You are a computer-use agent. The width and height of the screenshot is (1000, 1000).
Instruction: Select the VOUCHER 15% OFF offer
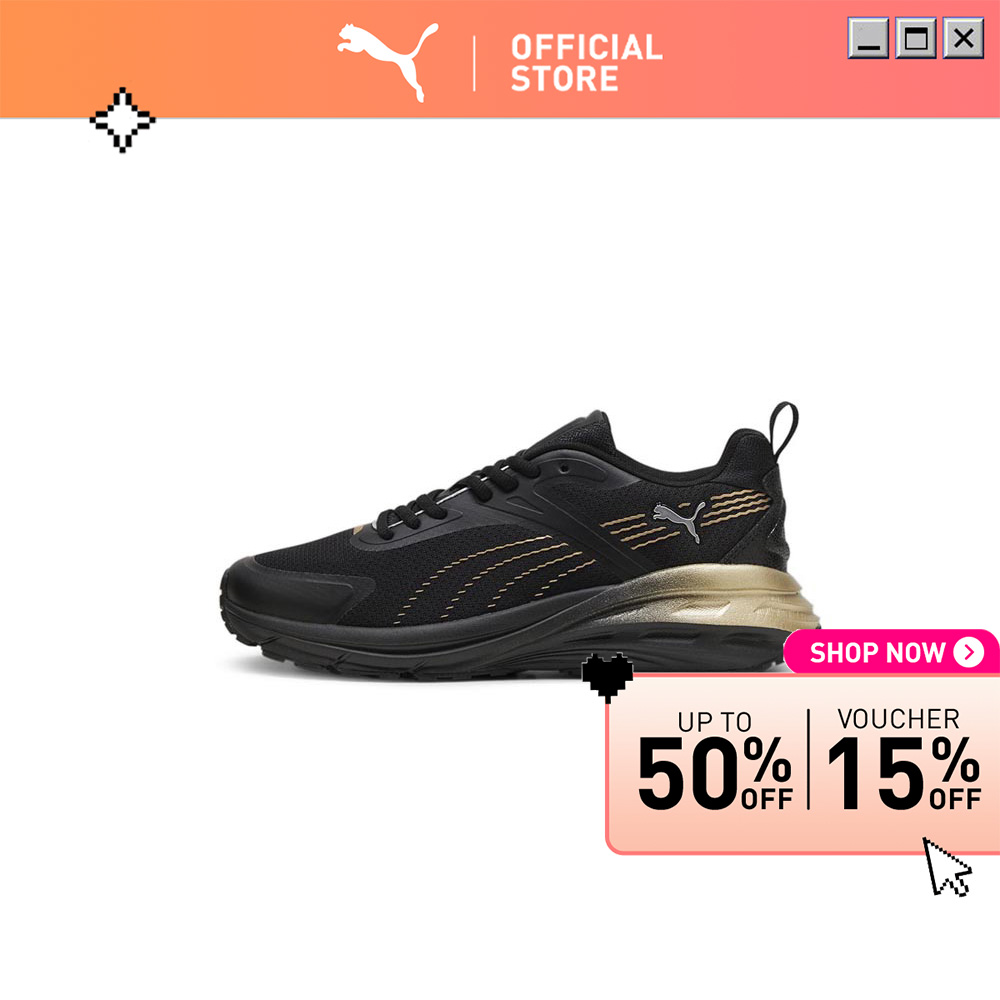pyautogui.click(x=903, y=759)
